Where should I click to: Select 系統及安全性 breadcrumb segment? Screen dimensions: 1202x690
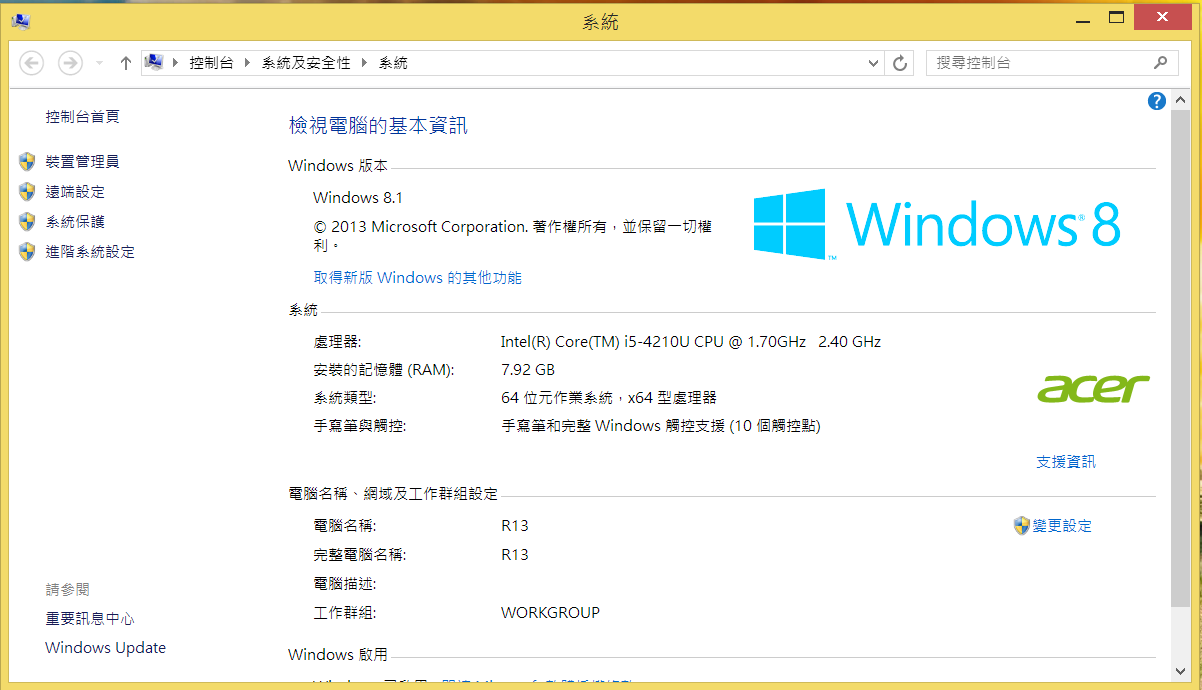(306, 63)
